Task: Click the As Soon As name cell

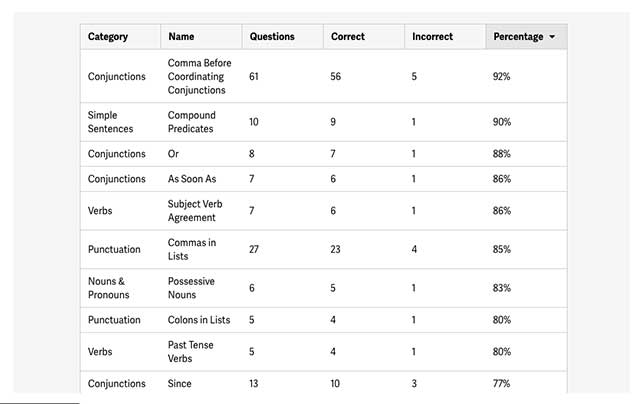Action: 192,179
